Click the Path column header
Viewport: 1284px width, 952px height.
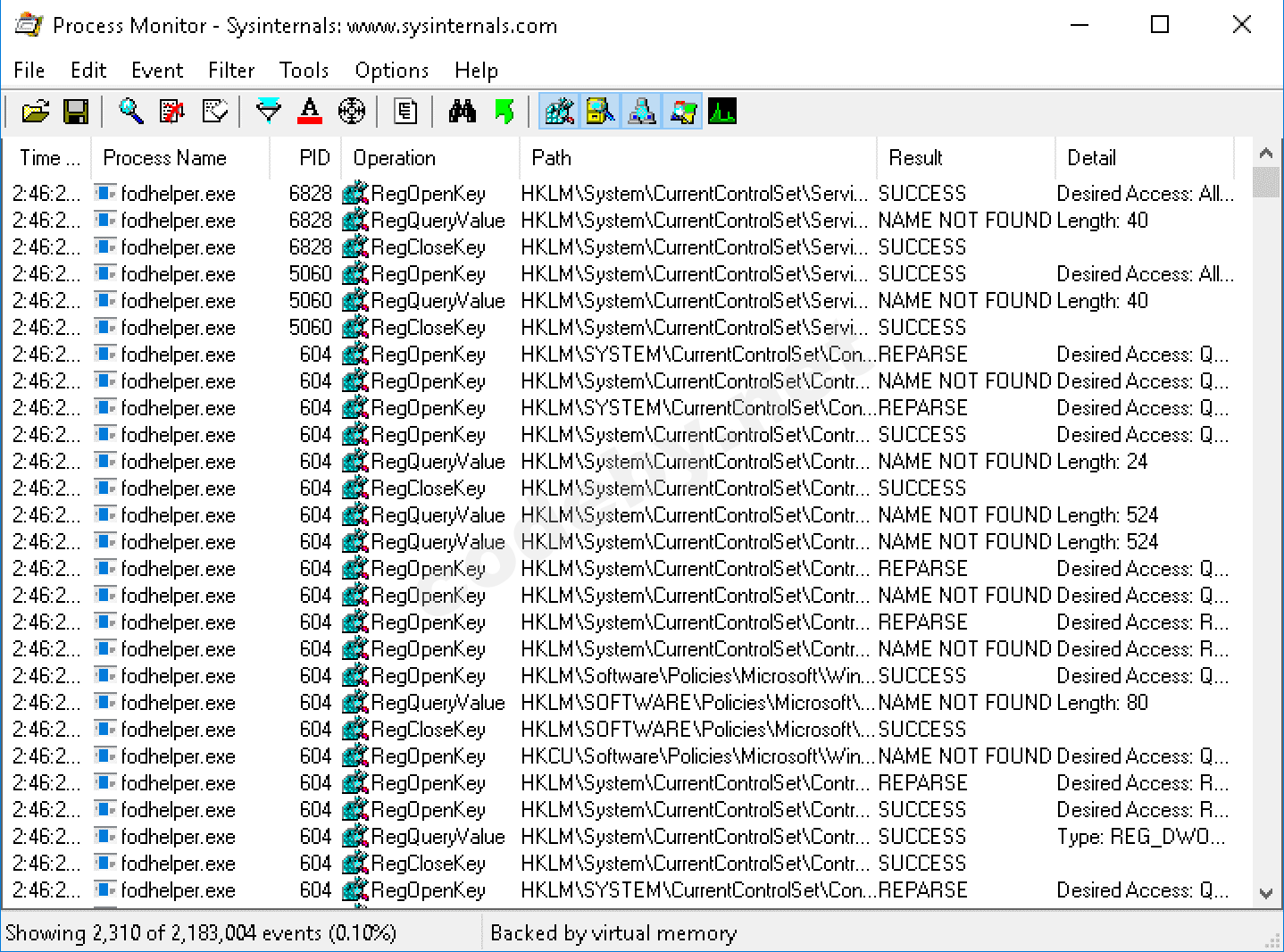click(x=699, y=158)
